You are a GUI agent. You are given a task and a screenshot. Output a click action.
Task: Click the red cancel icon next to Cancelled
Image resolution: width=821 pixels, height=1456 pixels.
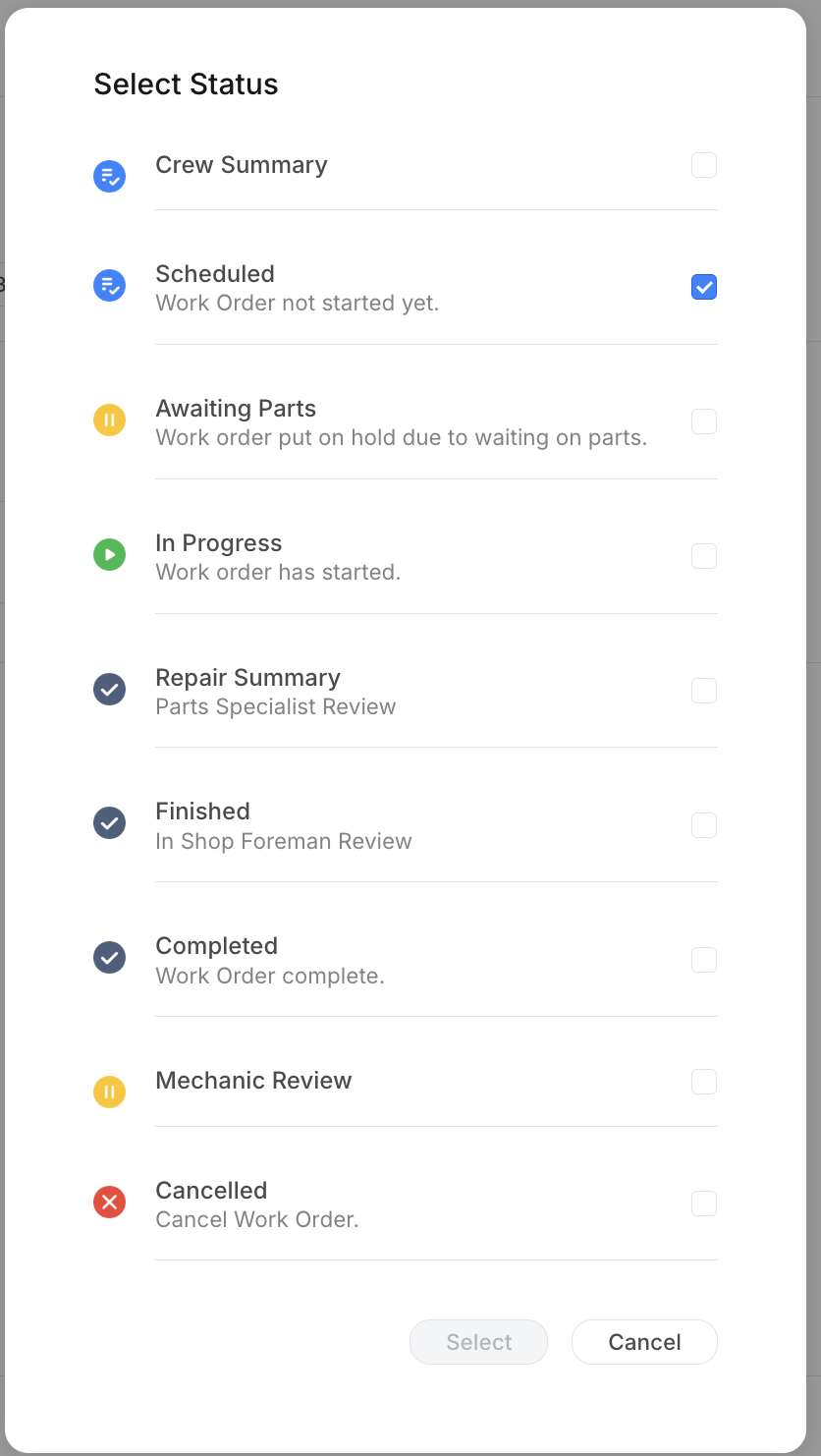click(109, 1202)
